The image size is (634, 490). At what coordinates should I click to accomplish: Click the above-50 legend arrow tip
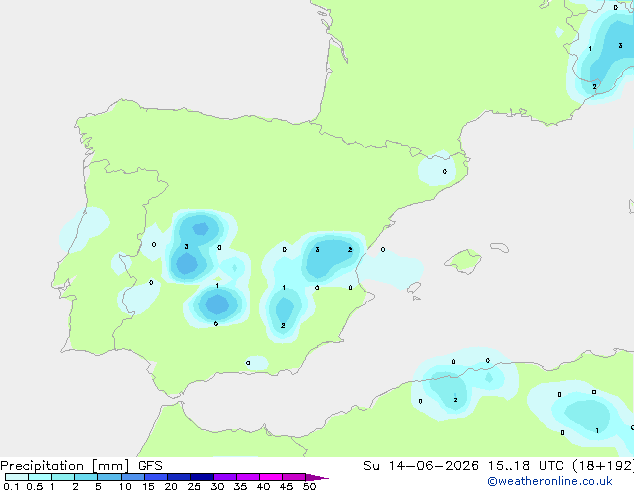click(x=317, y=477)
